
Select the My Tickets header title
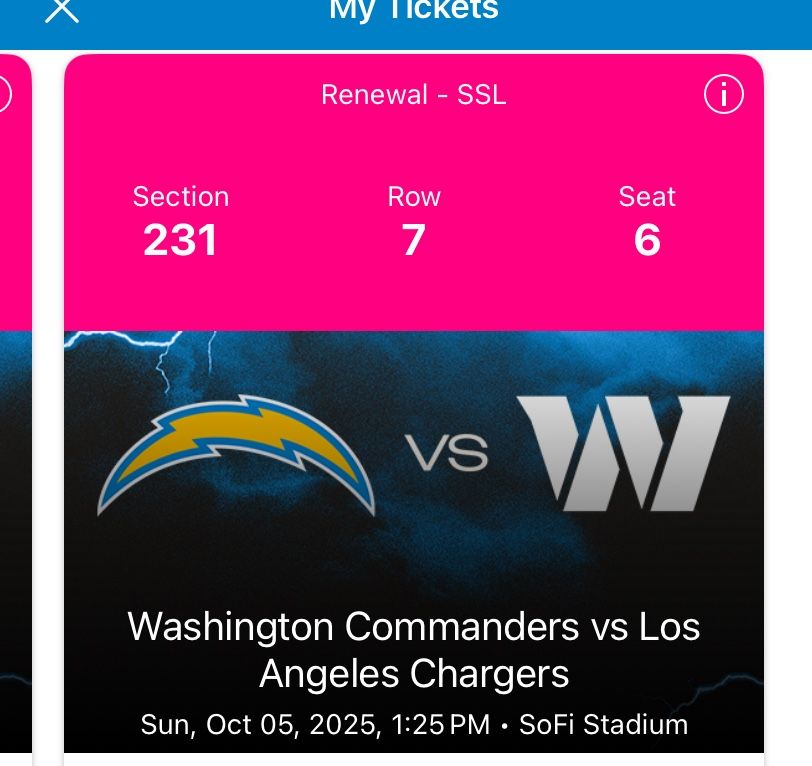coord(413,9)
